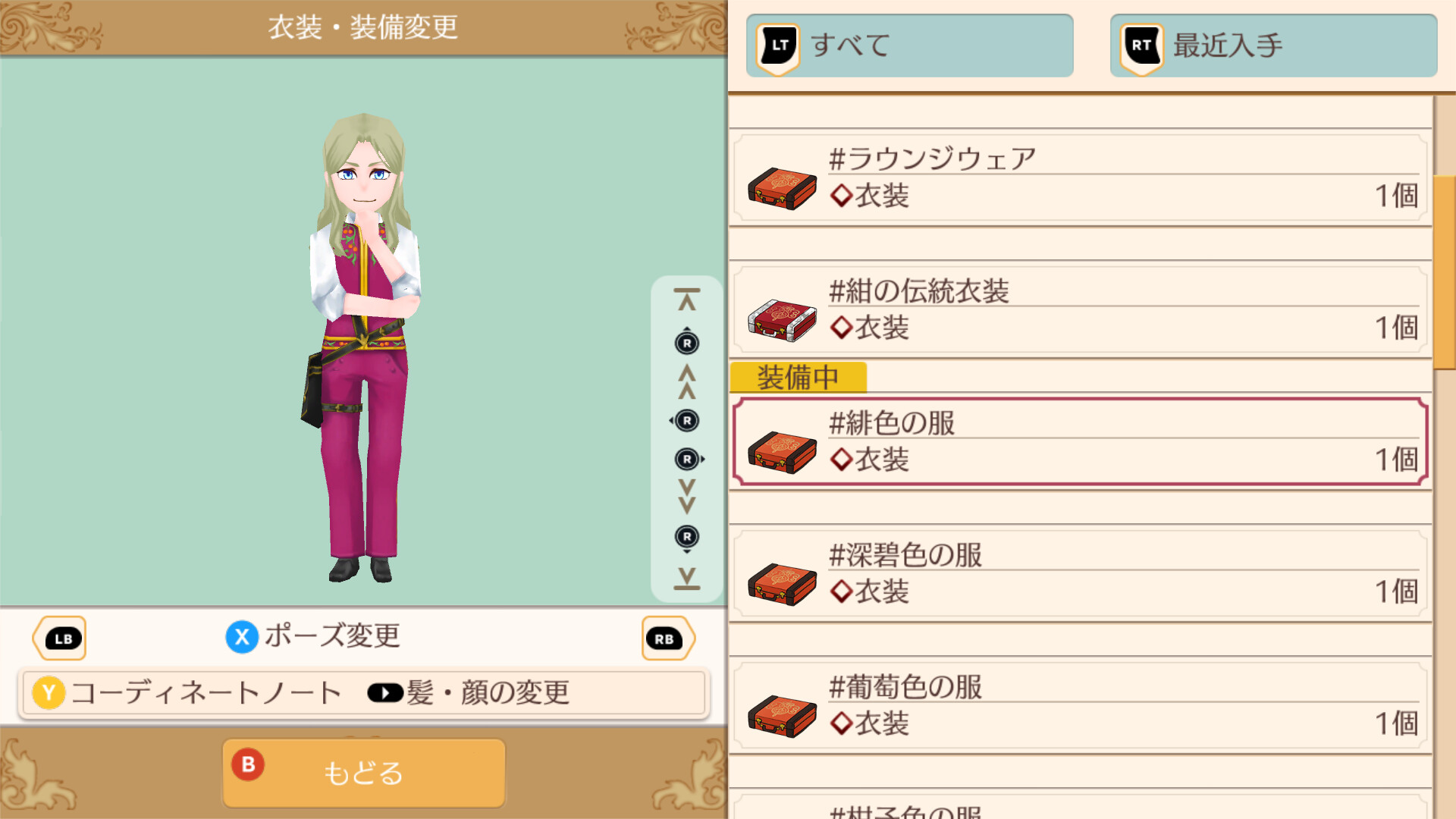Click the yellow Y コーディネートノート icon

pyautogui.click(x=49, y=692)
